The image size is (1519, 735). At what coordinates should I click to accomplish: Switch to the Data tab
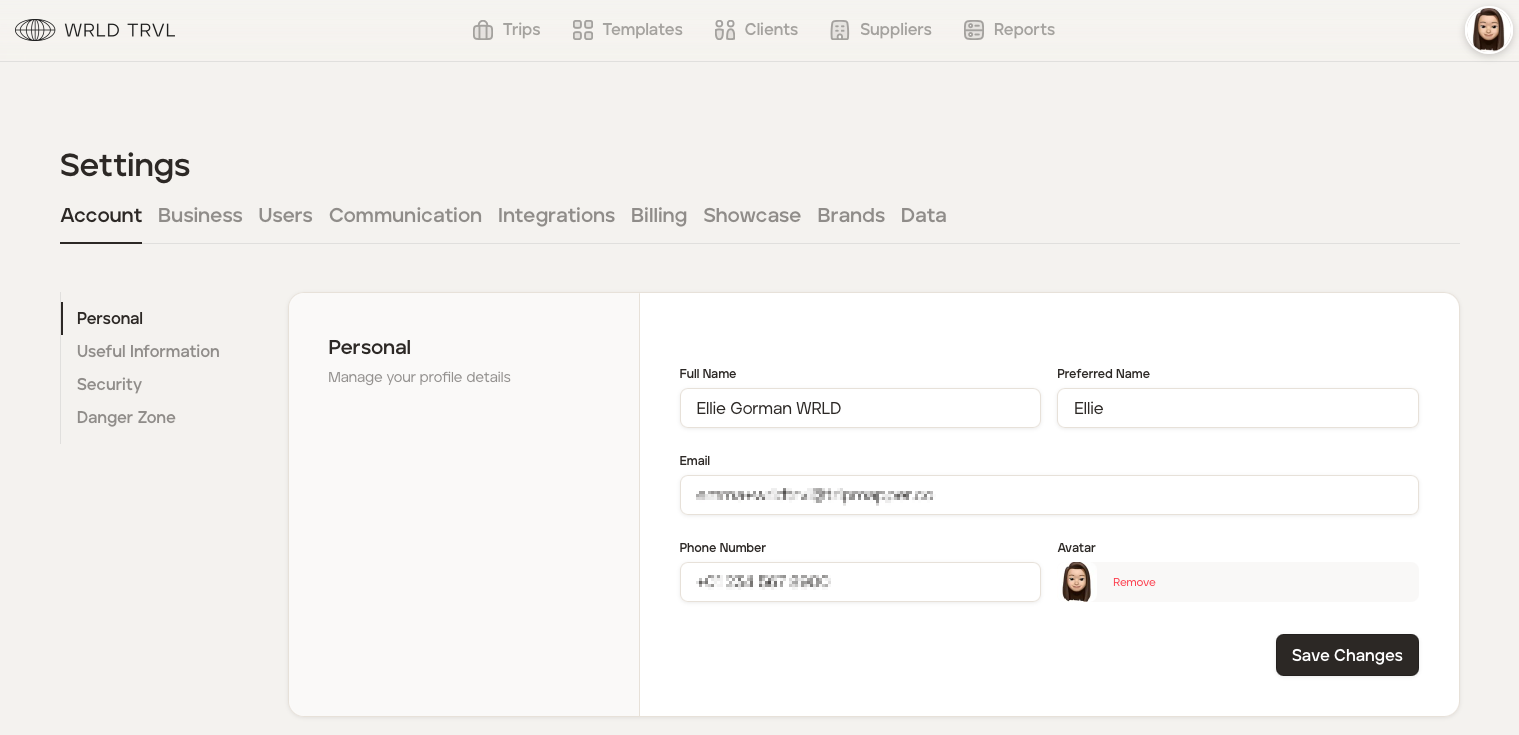923,215
